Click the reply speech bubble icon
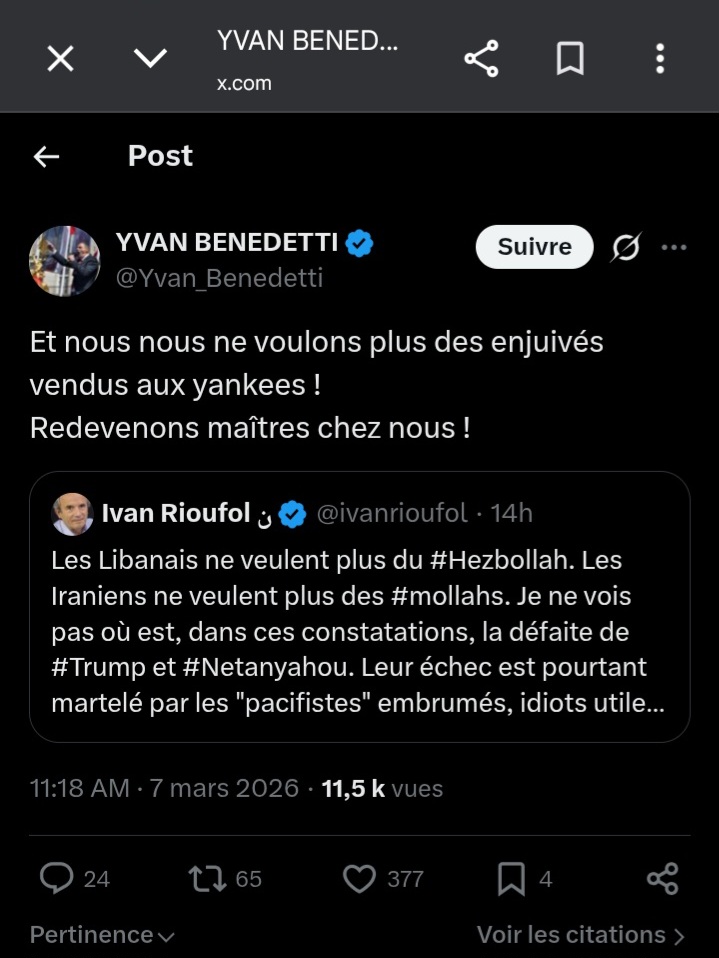This screenshot has width=719, height=958. click(x=56, y=878)
